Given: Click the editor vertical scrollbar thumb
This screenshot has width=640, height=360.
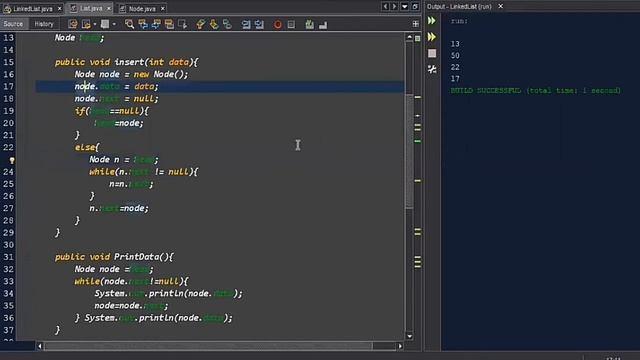Looking at the screenshot, I should pos(409,151).
